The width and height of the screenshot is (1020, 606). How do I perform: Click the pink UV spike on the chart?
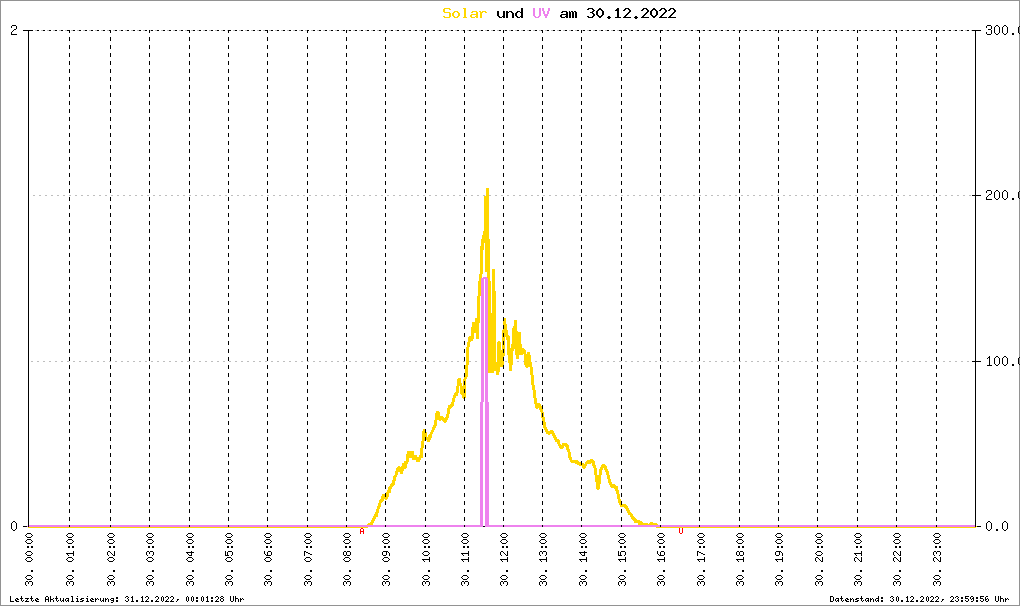point(484,400)
